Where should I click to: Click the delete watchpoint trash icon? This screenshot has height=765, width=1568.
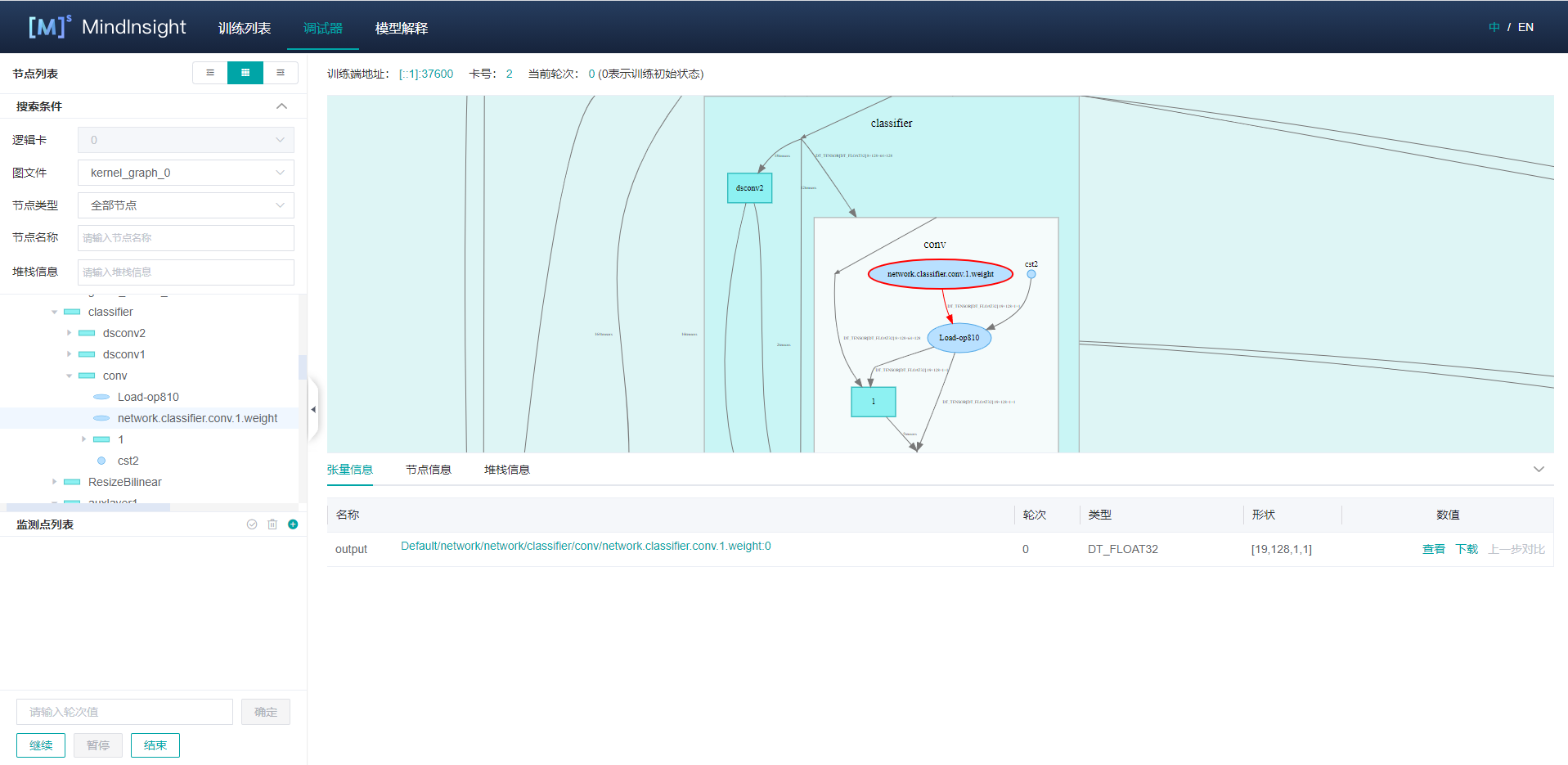coord(272,524)
